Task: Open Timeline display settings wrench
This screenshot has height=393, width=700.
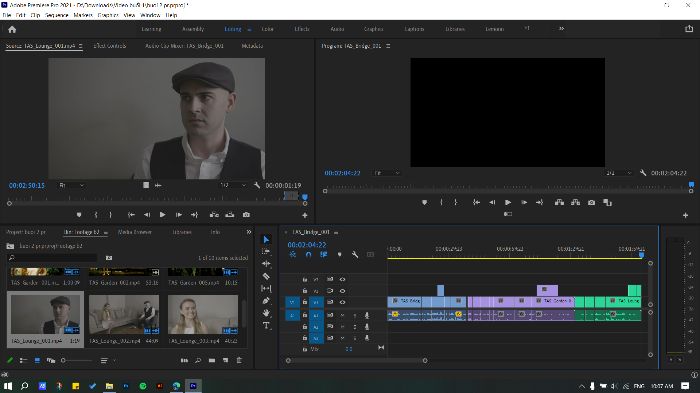Action: point(355,255)
